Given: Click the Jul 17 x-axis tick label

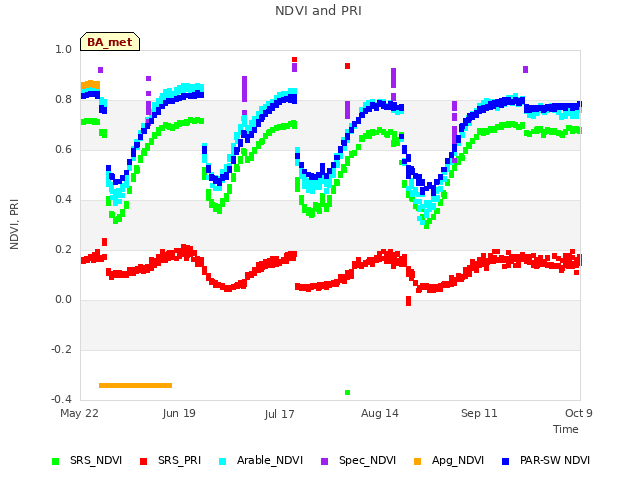Looking at the screenshot, I should pyautogui.click(x=279, y=414).
